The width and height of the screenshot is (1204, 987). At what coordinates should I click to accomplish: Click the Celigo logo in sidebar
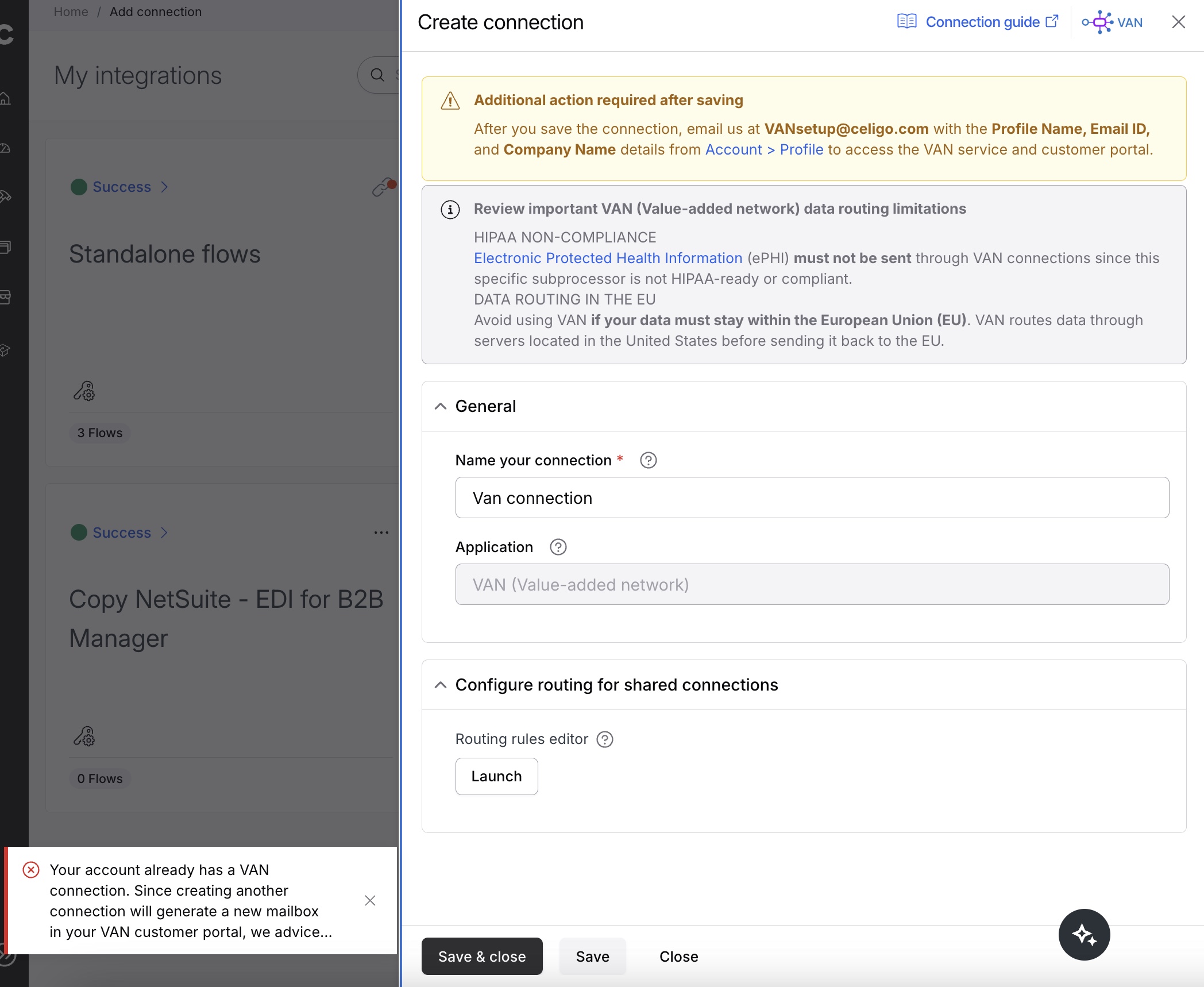point(7,34)
